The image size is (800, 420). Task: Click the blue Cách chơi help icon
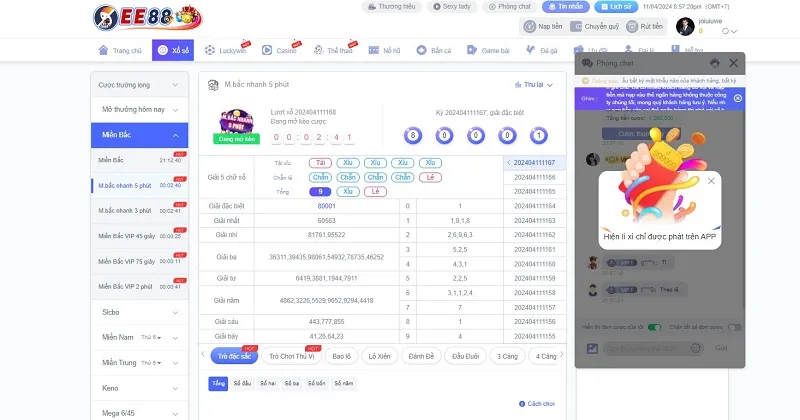coord(522,404)
